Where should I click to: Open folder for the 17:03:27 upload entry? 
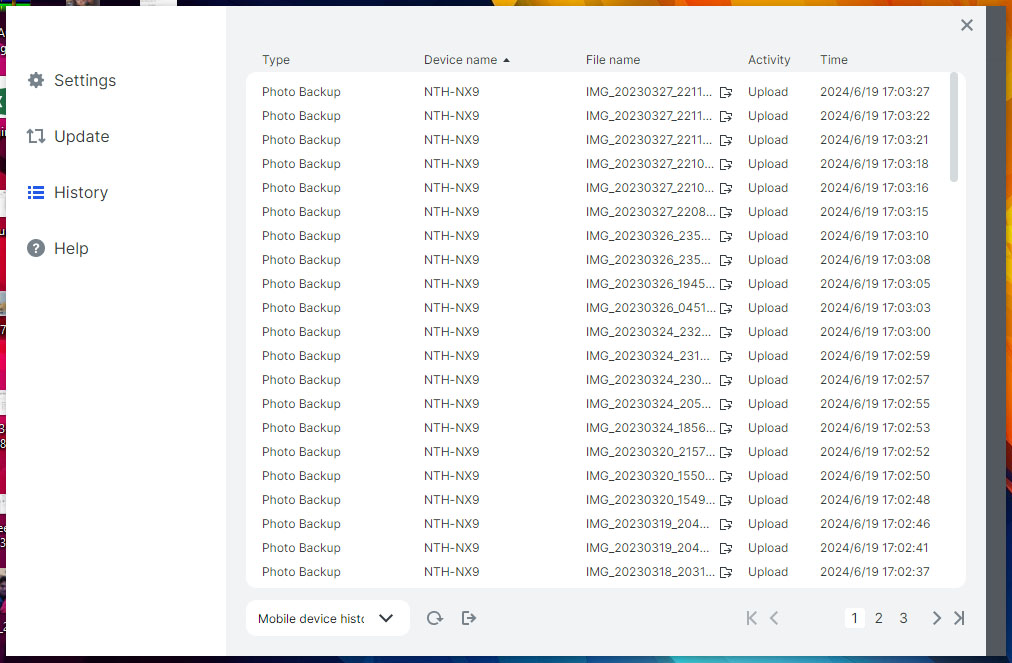(x=726, y=92)
